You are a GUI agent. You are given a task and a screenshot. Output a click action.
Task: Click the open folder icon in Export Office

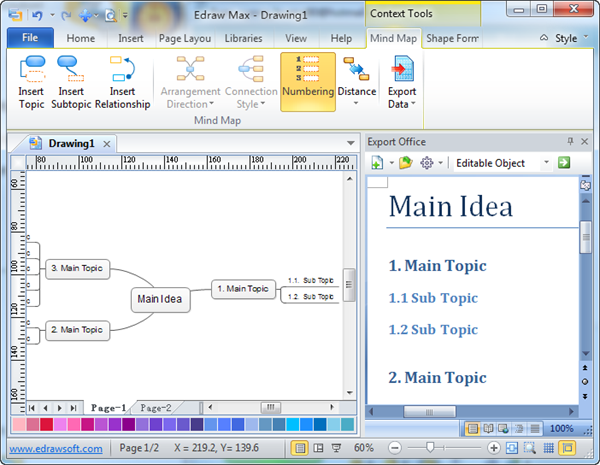click(x=405, y=163)
